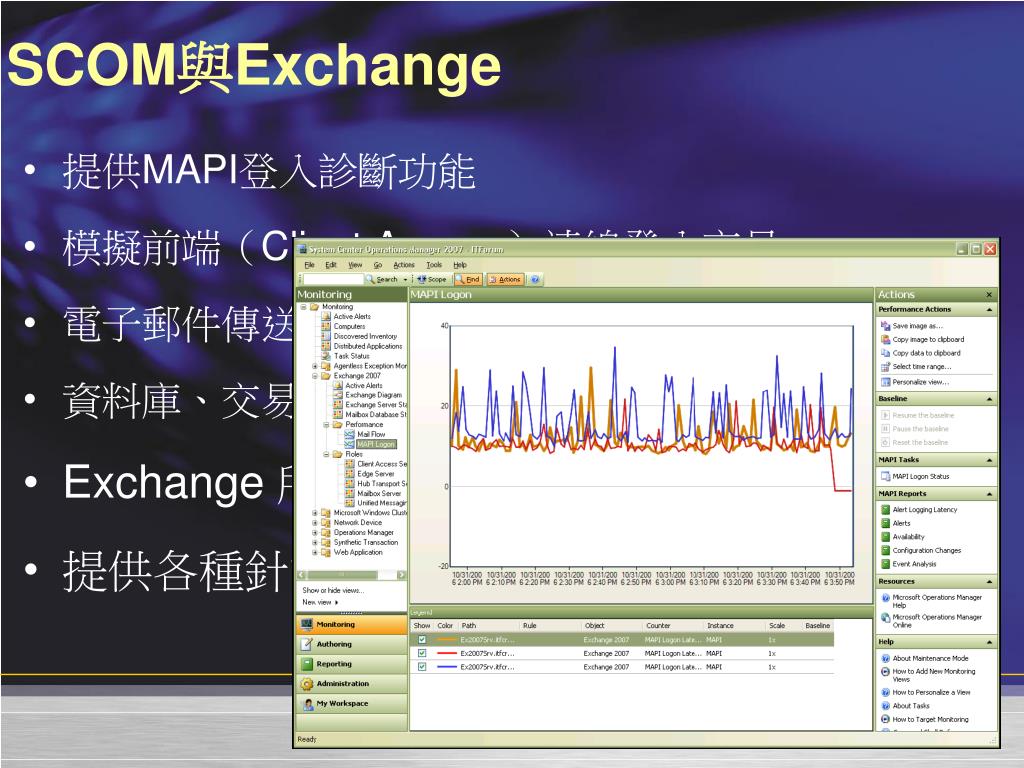Open the Alert Logging Latency report icon

click(886, 509)
